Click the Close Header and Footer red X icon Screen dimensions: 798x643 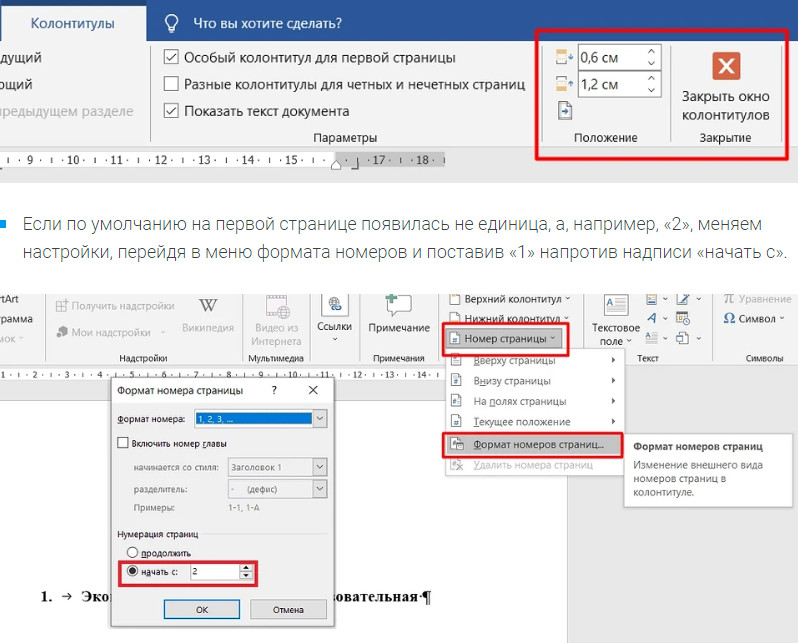coord(725,66)
